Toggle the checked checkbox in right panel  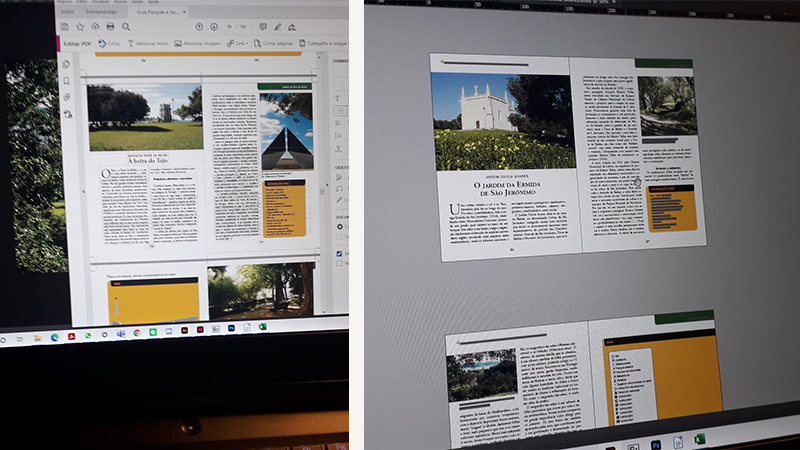point(337,254)
